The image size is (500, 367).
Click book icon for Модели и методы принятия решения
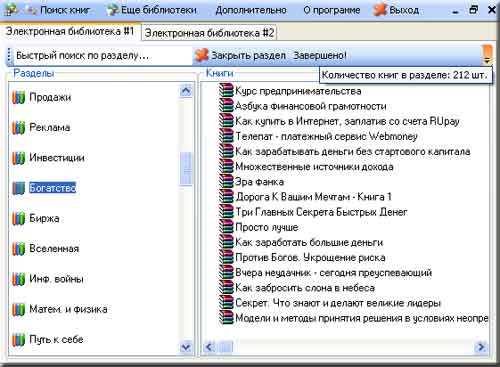(x=226, y=318)
